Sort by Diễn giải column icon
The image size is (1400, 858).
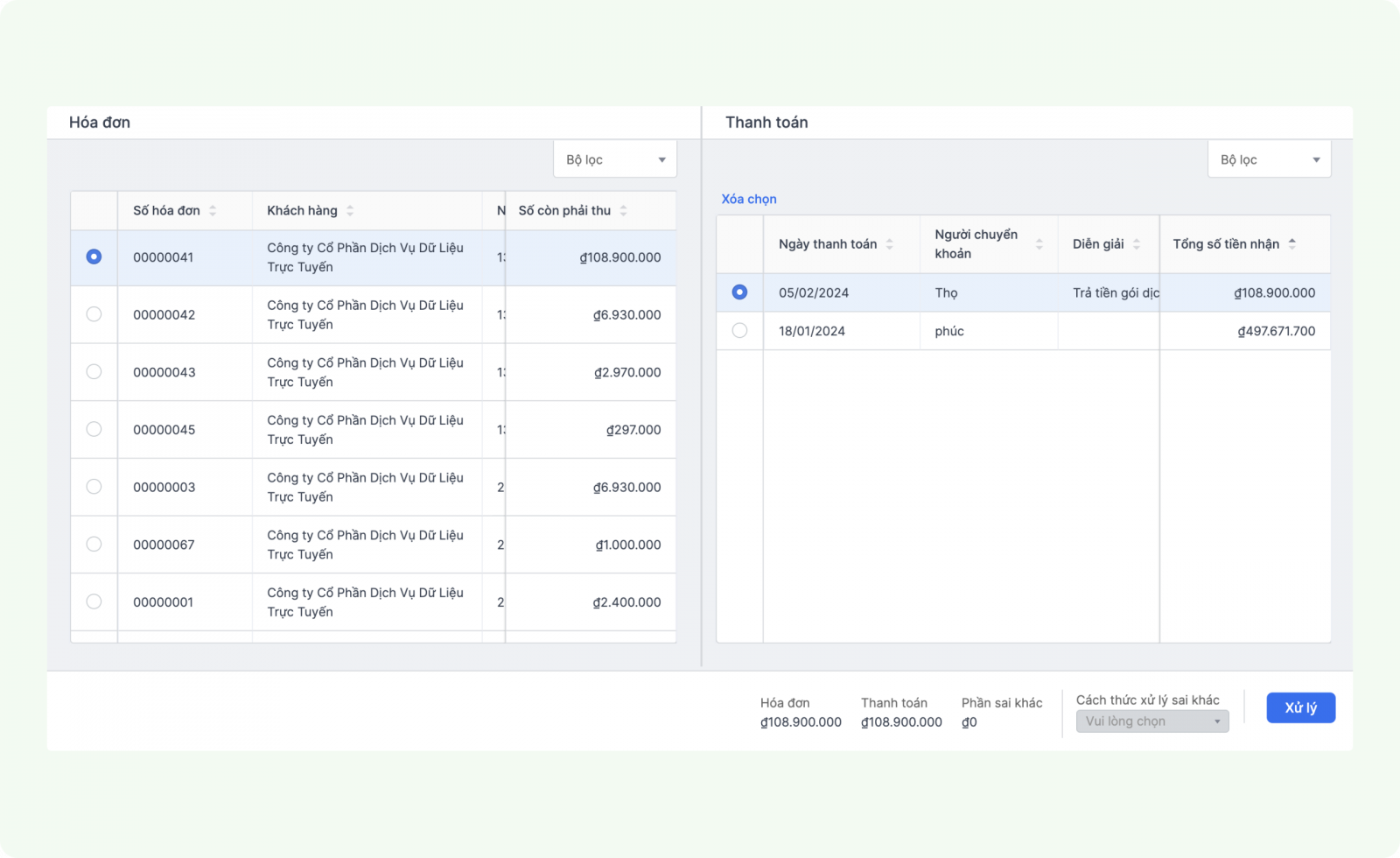tap(1137, 244)
